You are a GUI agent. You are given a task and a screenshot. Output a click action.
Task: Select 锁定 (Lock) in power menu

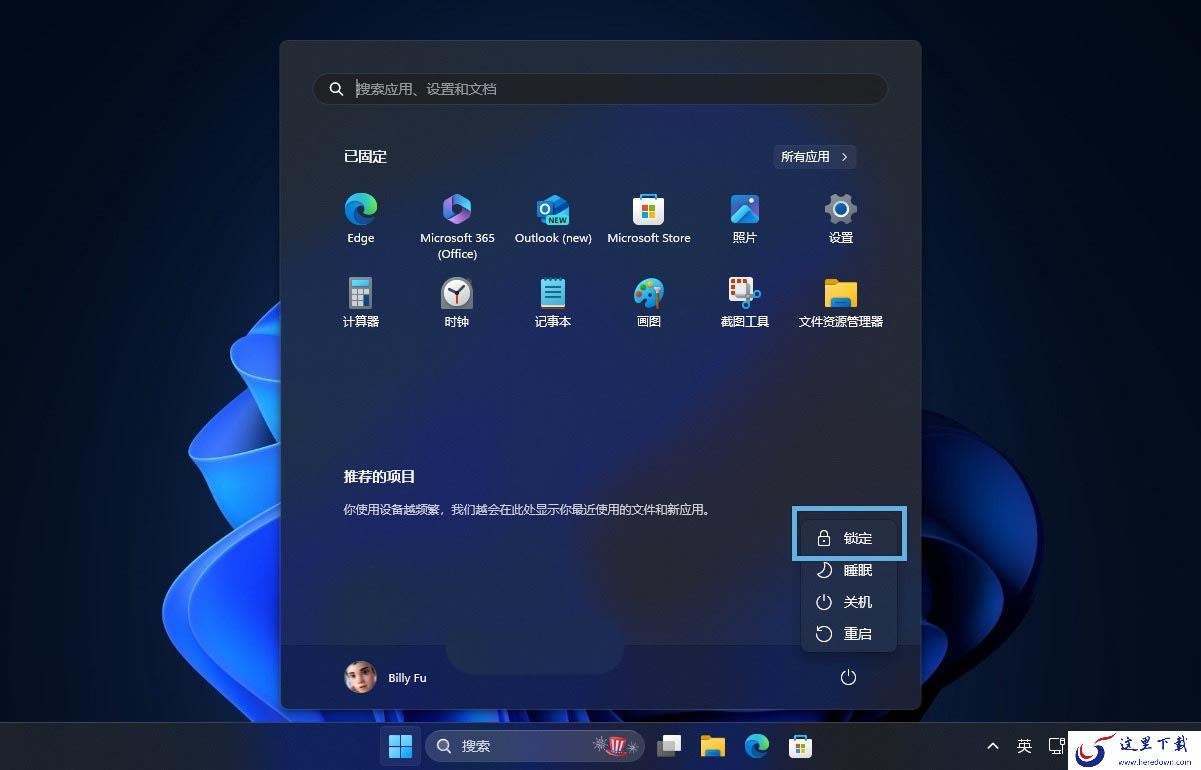(849, 538)
